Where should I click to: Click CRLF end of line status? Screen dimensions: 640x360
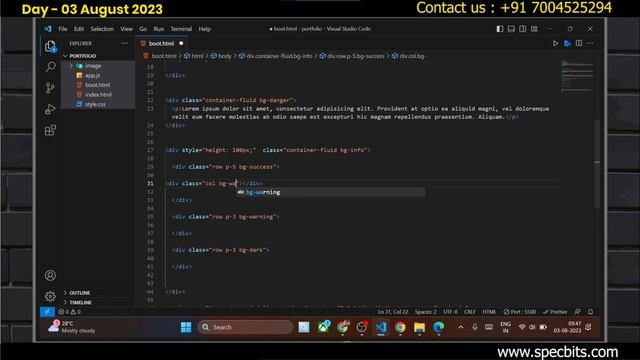click(469, 311)
